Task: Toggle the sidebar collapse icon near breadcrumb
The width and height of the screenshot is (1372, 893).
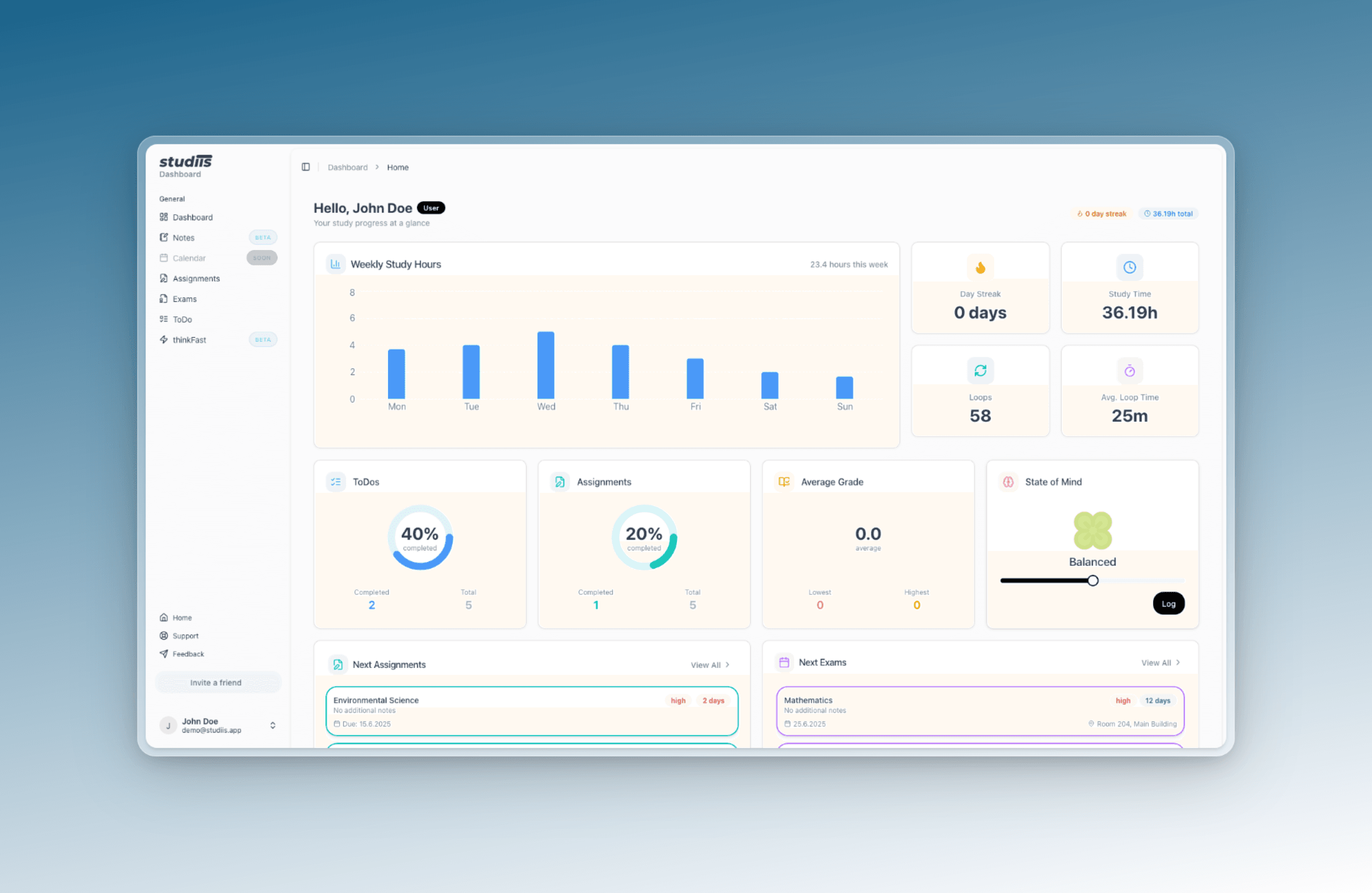Action: 306,167
